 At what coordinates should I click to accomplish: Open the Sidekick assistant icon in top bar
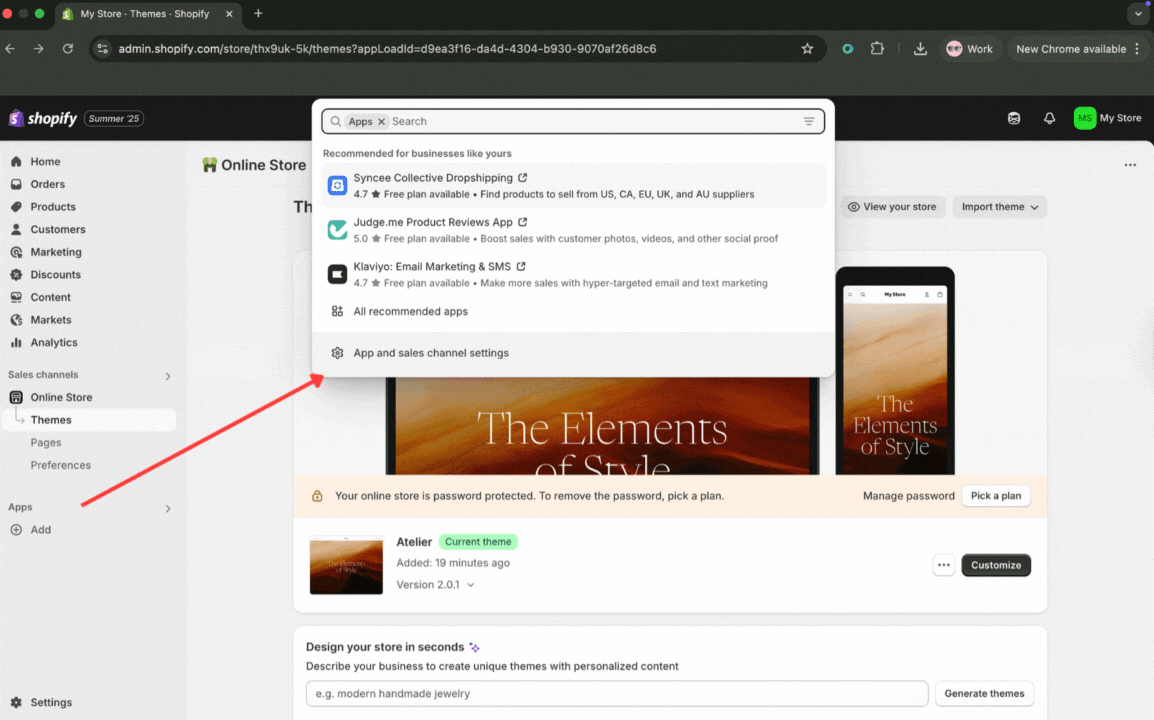pos(1014,119)
